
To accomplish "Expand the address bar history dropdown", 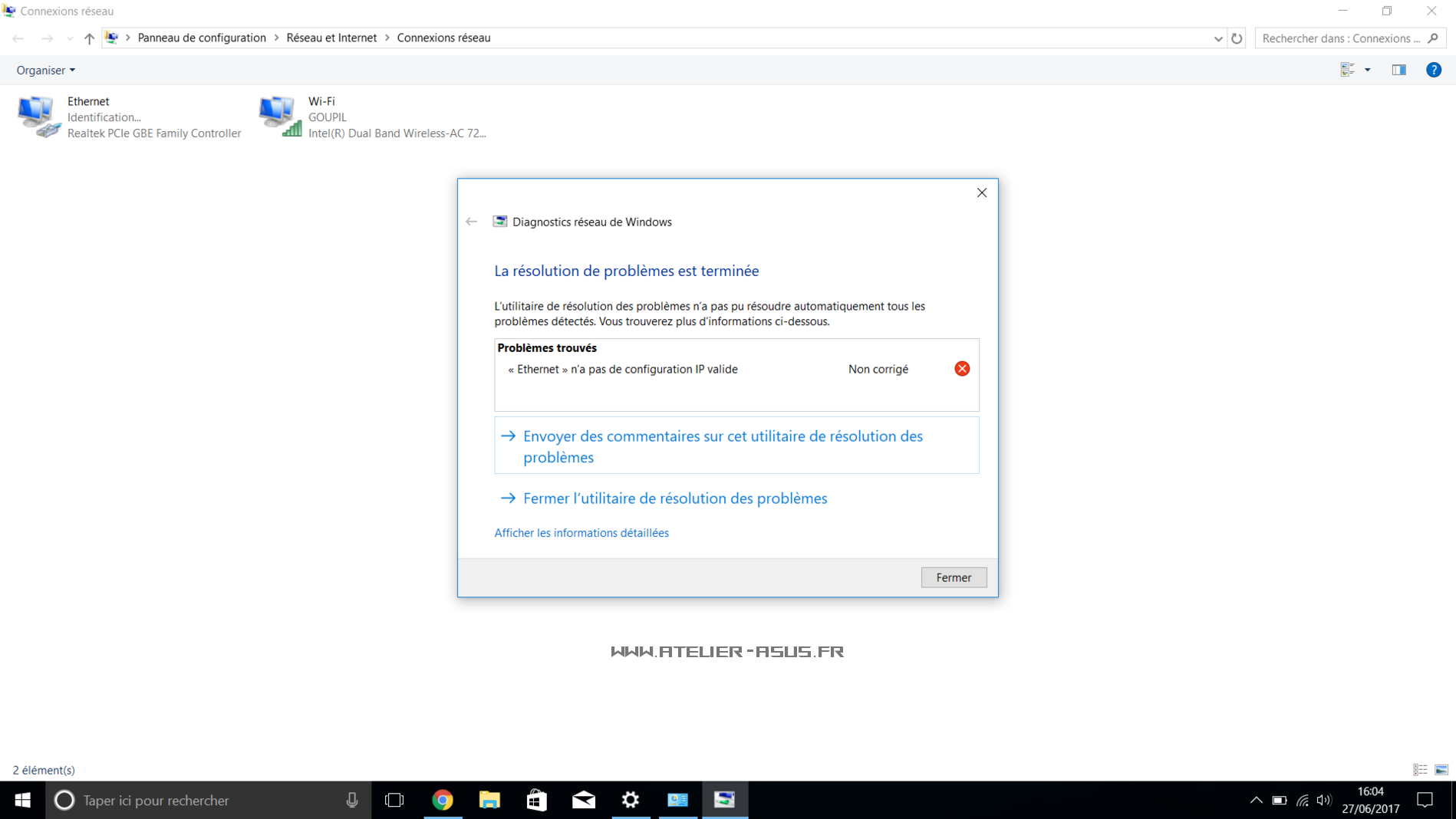I will click(1217, 38).
